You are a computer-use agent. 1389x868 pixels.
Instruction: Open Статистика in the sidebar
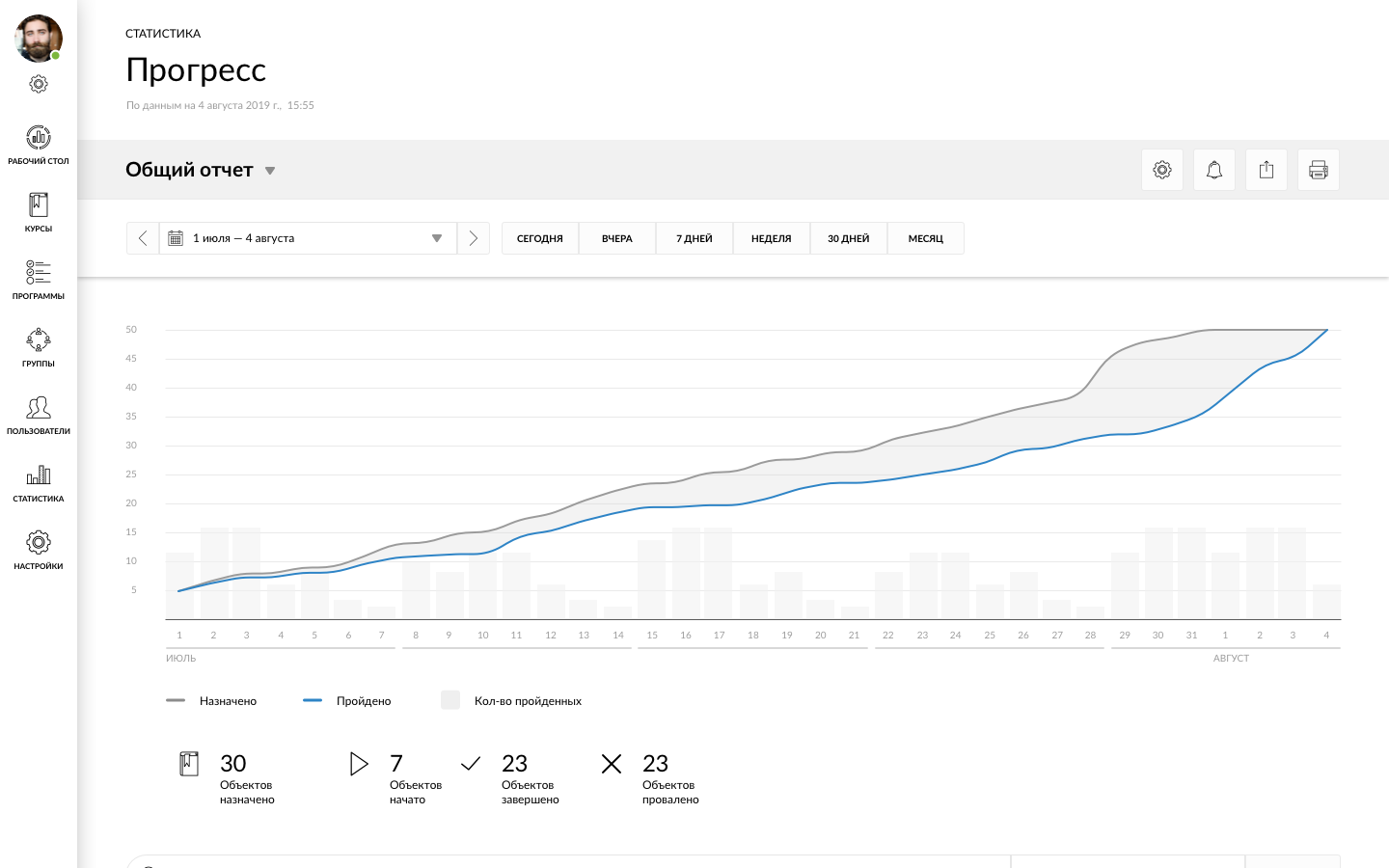pyautogui.click(x=39, y=482)
